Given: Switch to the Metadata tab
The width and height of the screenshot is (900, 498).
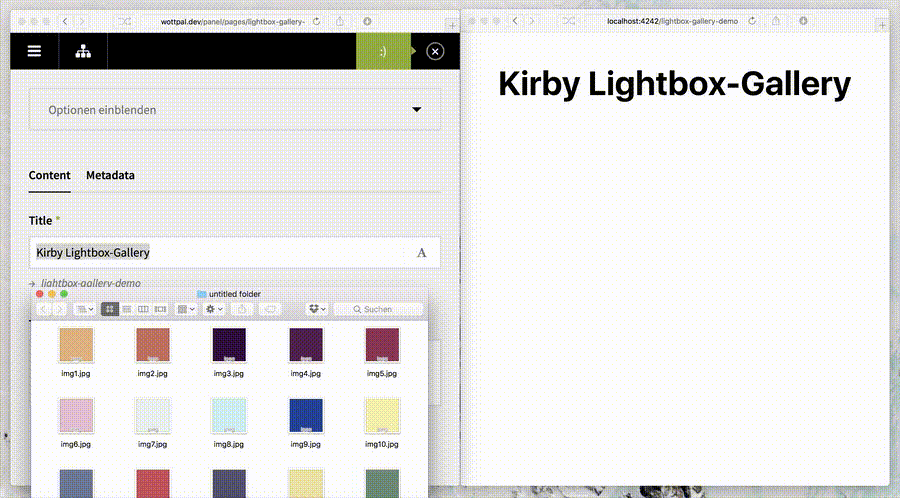Looking at the screenshot, I should click(x=110, y=175).
